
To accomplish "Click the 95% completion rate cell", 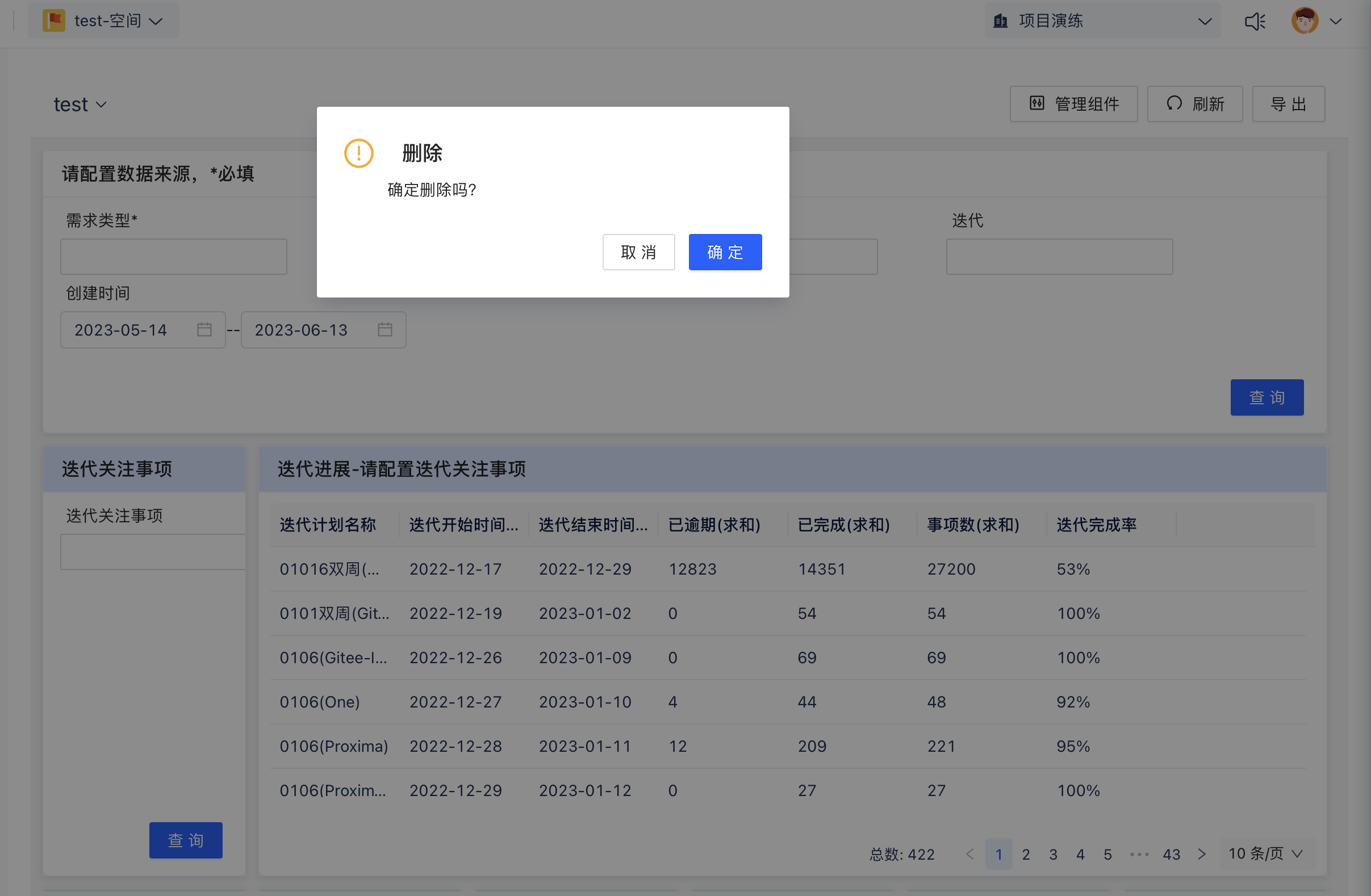I will tap(1073, 746).
